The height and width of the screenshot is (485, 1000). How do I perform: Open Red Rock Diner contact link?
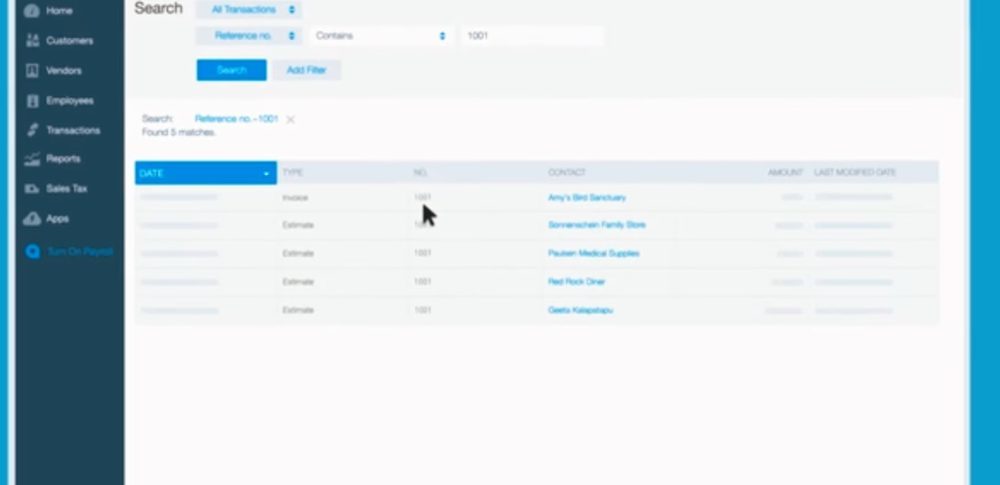click(577, 282)
